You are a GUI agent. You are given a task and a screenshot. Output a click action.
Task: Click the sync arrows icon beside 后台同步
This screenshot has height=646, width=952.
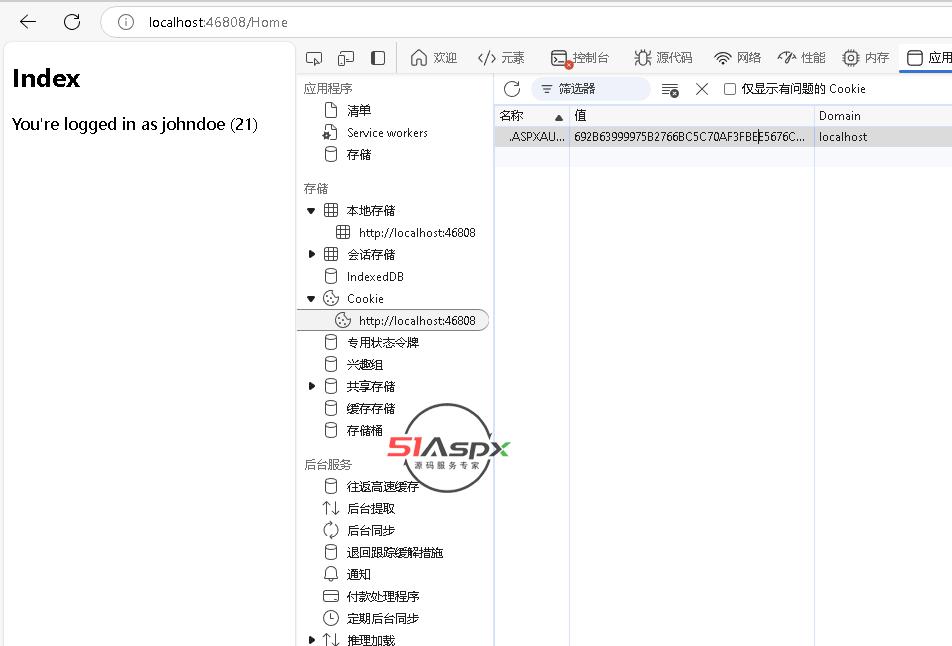point(331,530)
